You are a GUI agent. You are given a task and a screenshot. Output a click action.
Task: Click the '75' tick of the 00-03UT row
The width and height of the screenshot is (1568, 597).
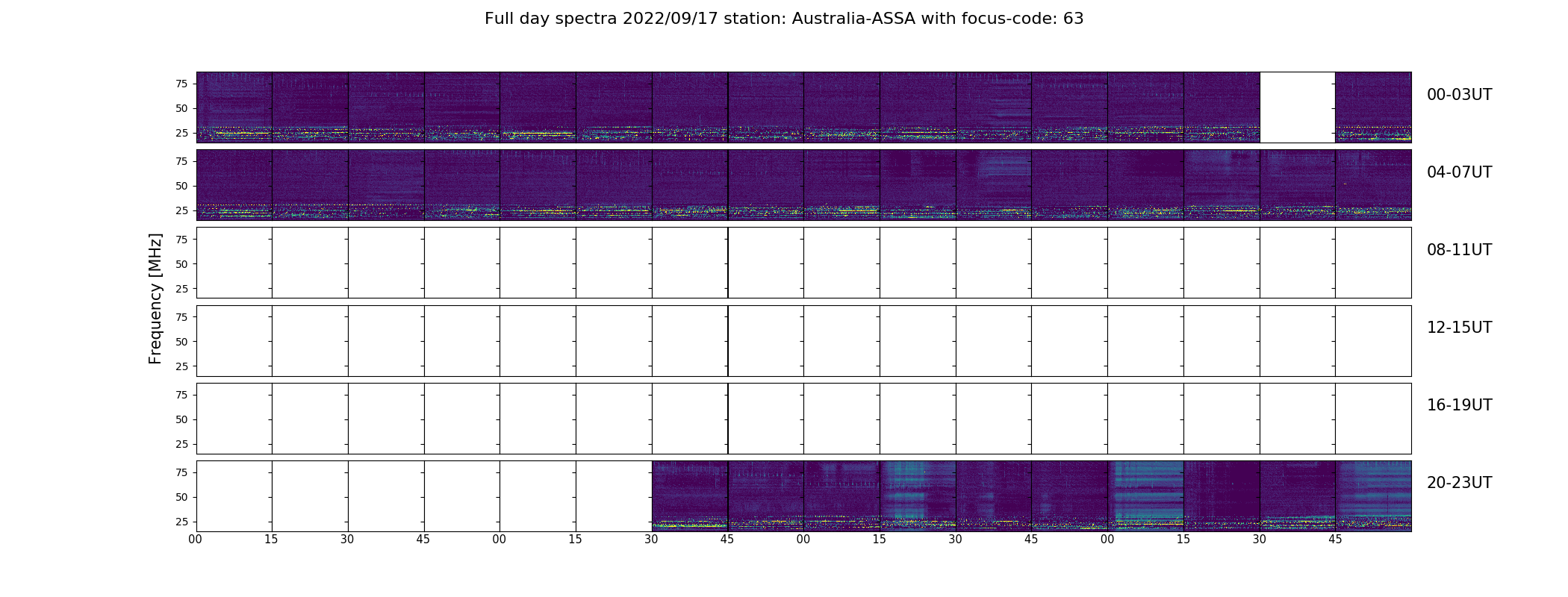click(x=181, y=84)
